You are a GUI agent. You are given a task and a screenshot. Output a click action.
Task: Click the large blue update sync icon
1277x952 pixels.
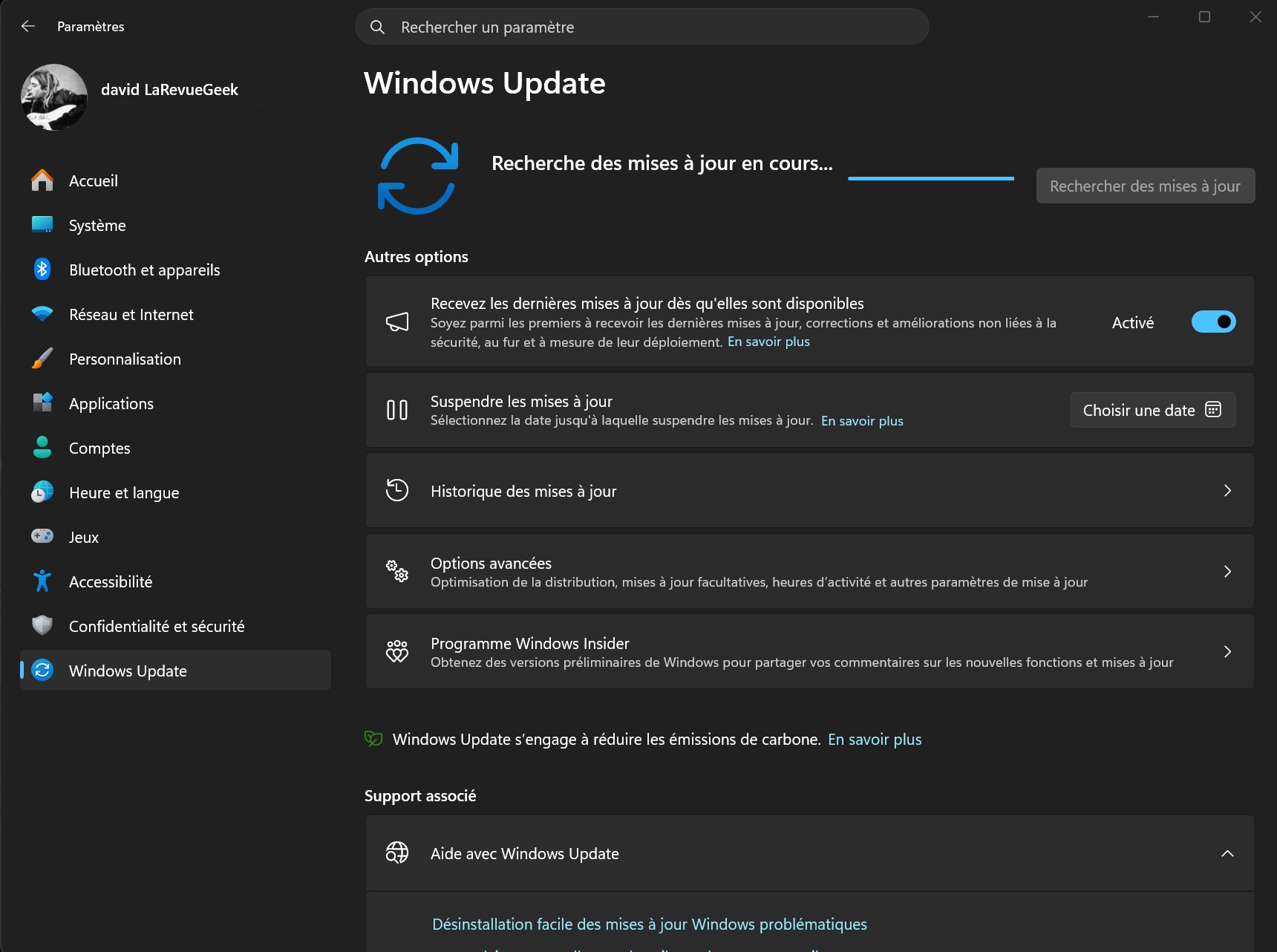click(418, 176)
